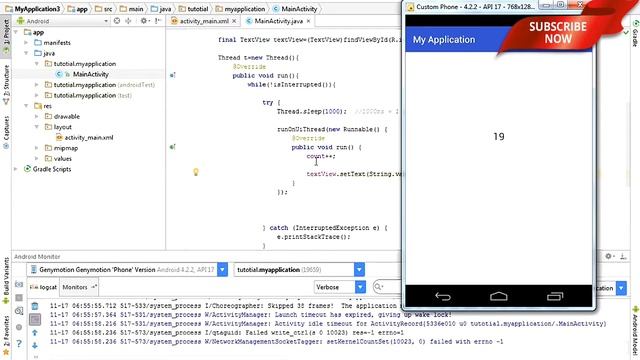Open the Structure tool window sidebar tab

pos(6,84)
